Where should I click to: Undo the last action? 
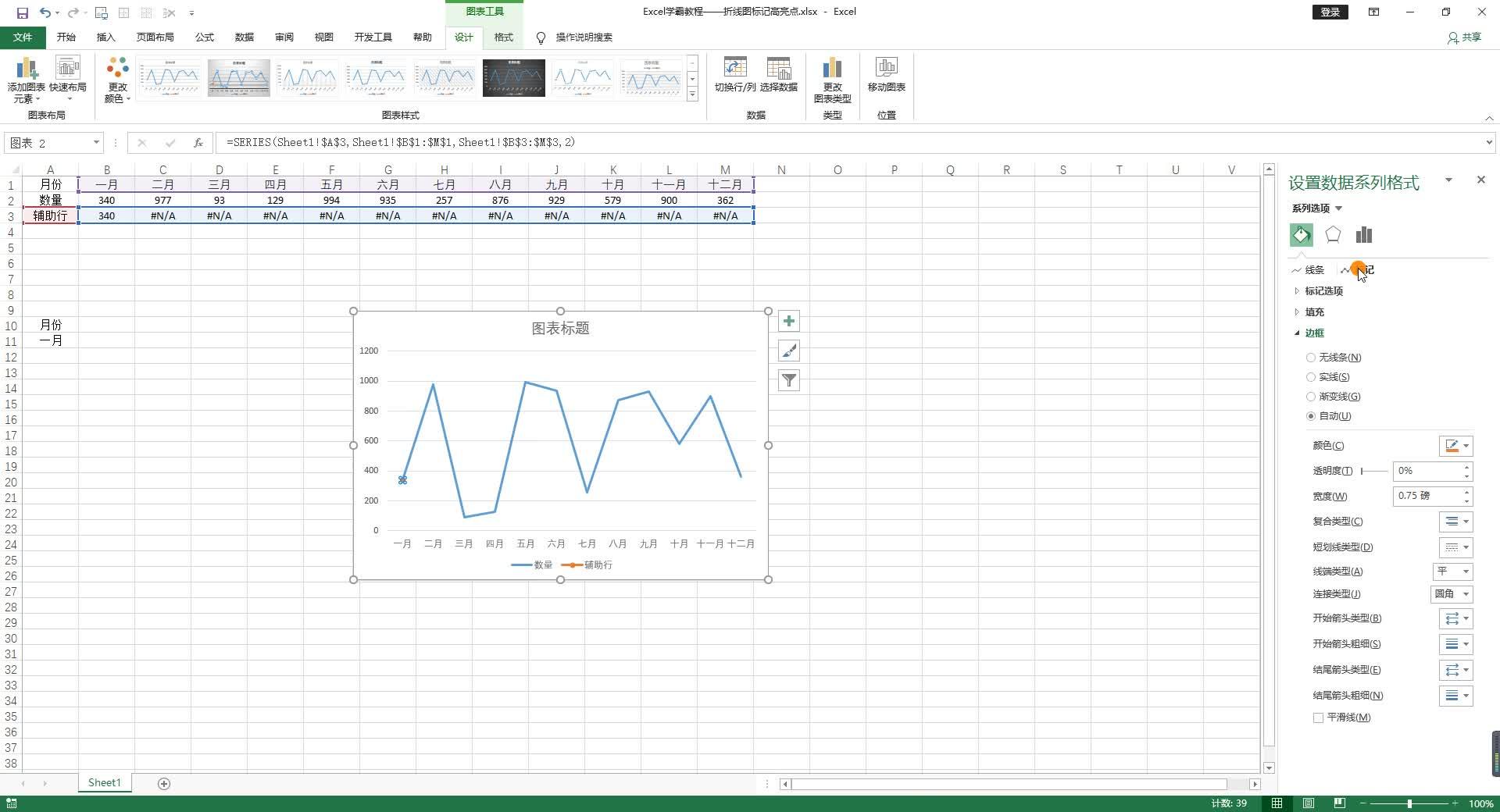45,12
